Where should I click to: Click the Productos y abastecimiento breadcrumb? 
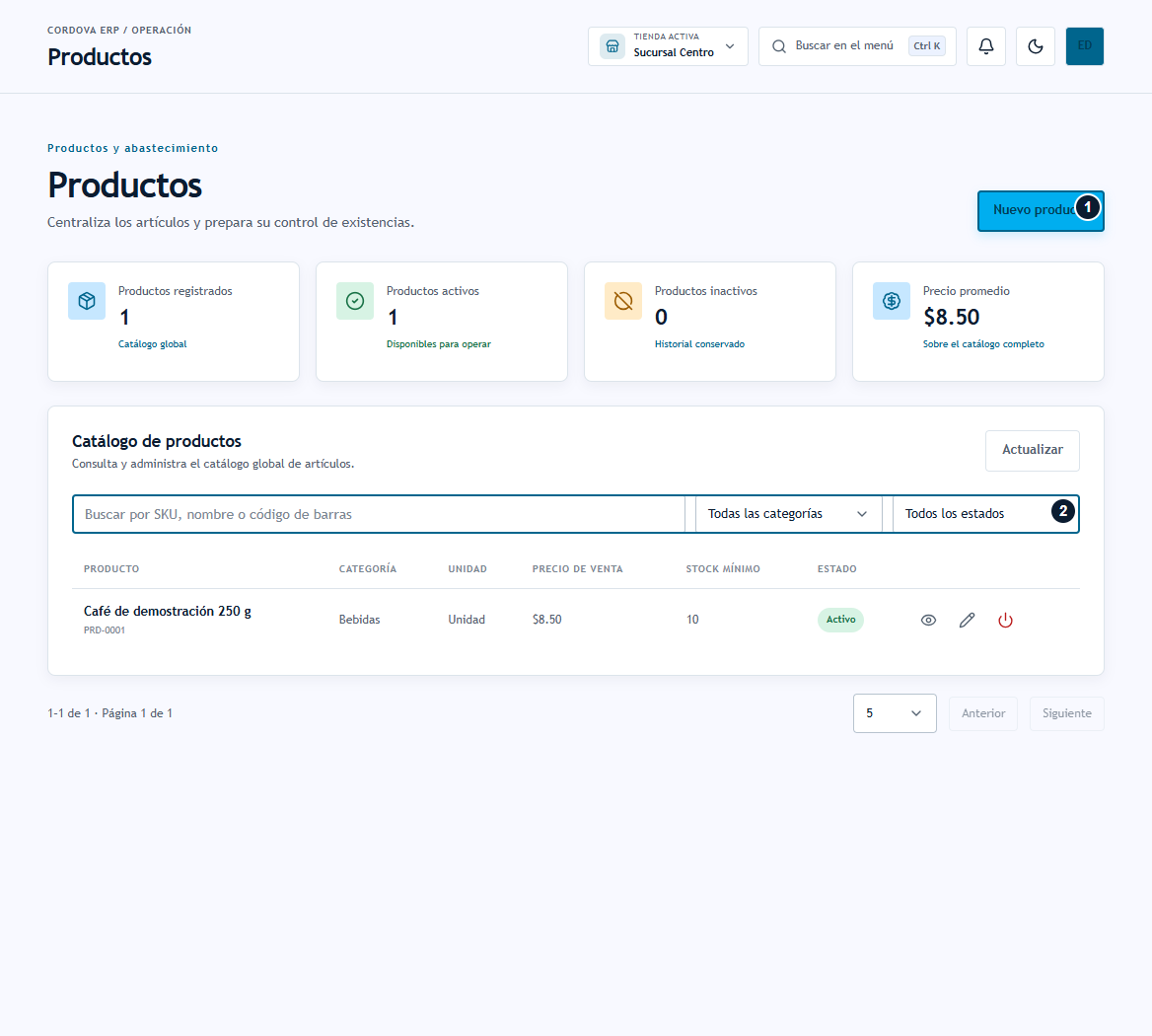coord(133,148)
